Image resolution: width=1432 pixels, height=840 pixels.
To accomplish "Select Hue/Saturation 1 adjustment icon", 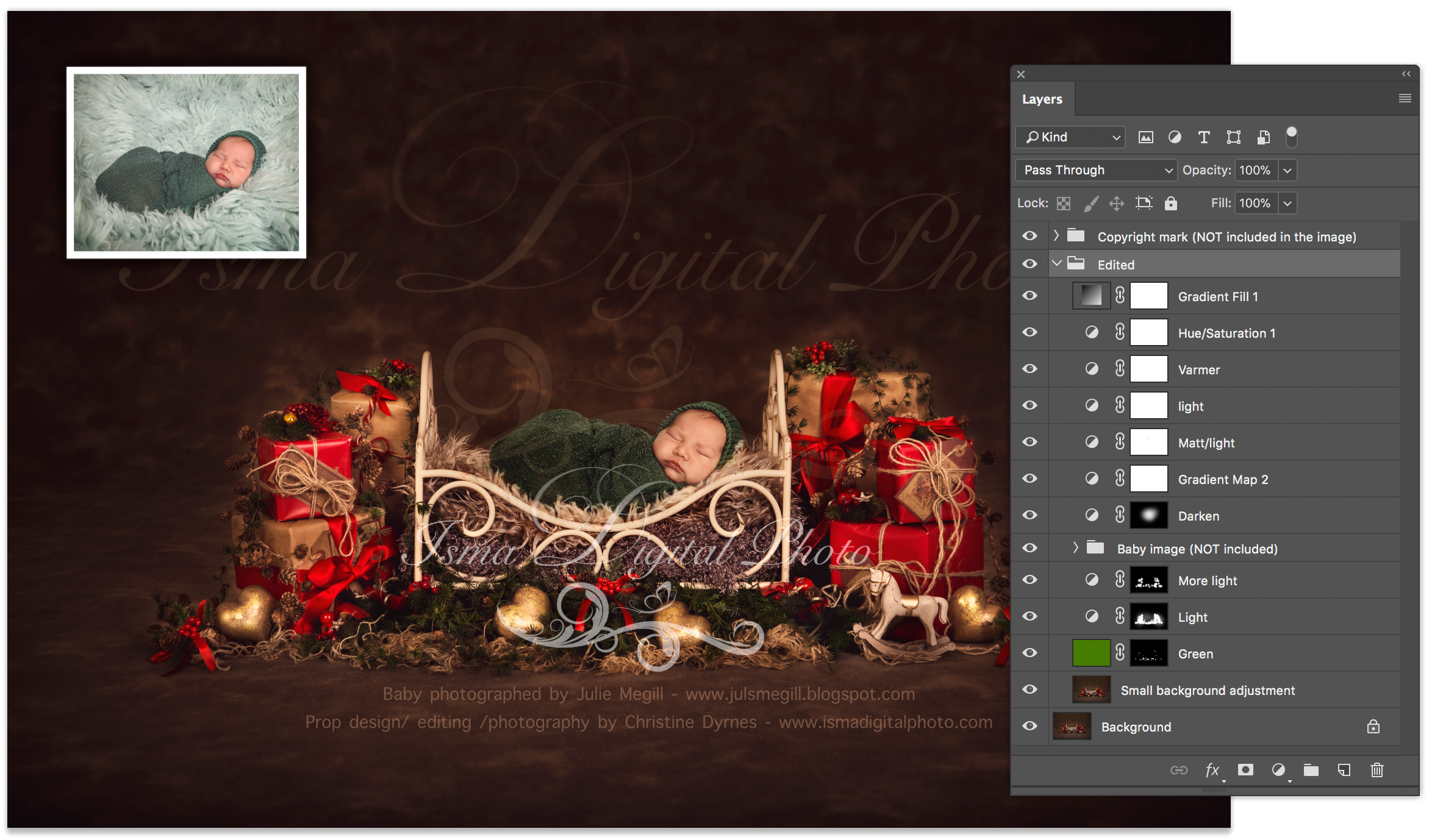I will click(1092, 332).
